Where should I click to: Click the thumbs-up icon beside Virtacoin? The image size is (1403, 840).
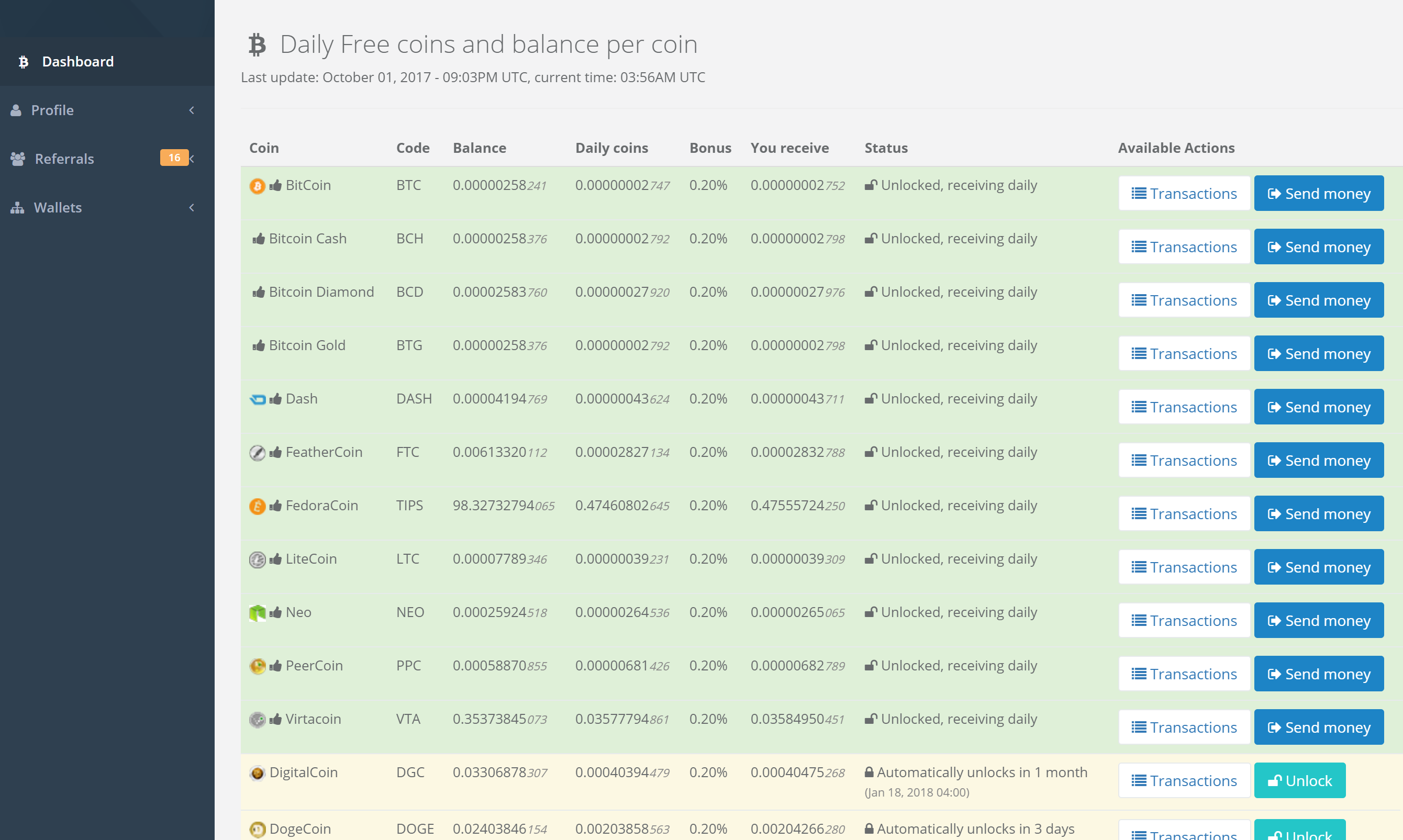pos(276,720)
